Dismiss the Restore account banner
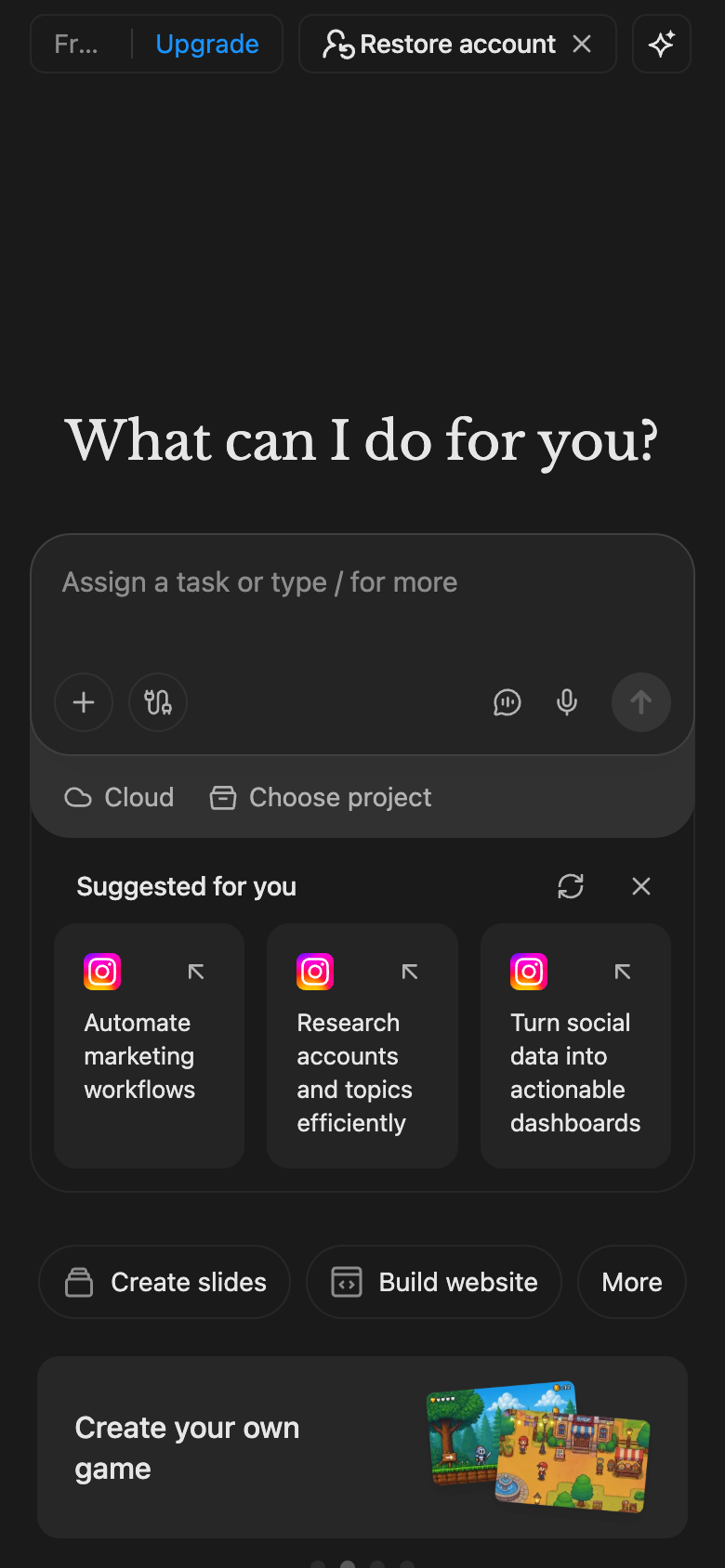 [582, 44]
